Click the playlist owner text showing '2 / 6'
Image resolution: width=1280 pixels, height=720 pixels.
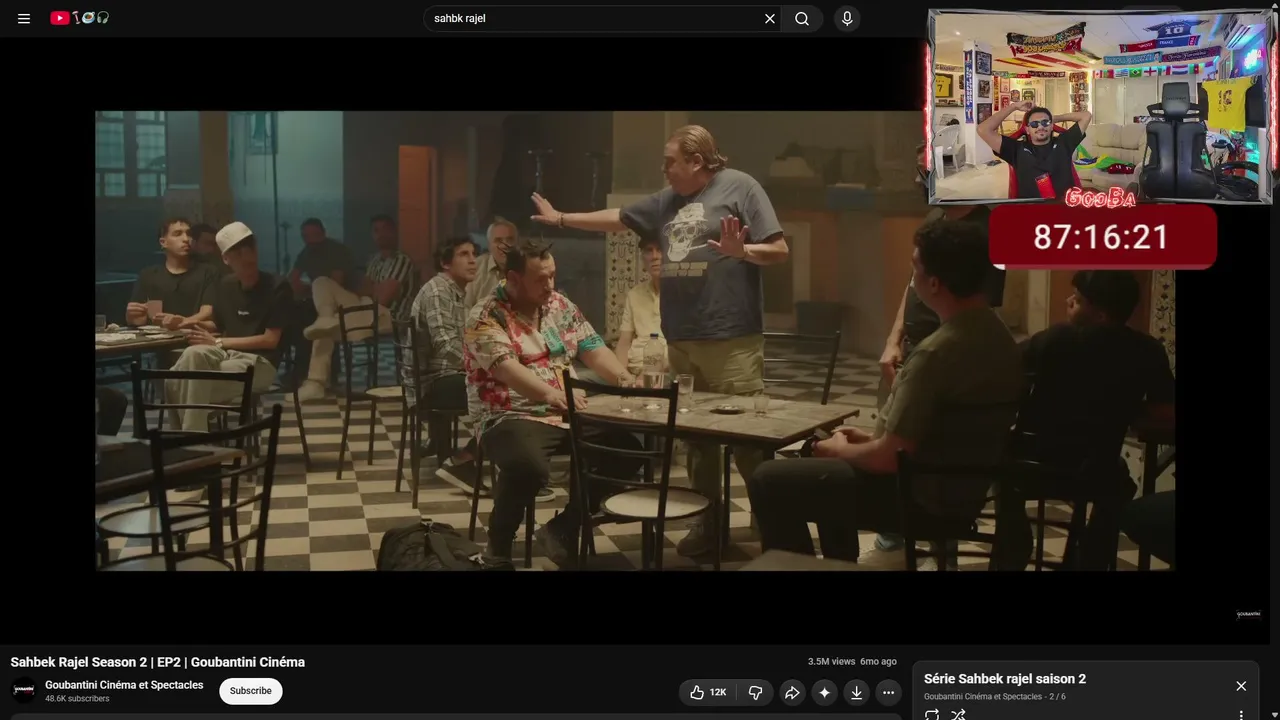click(995, 697)
